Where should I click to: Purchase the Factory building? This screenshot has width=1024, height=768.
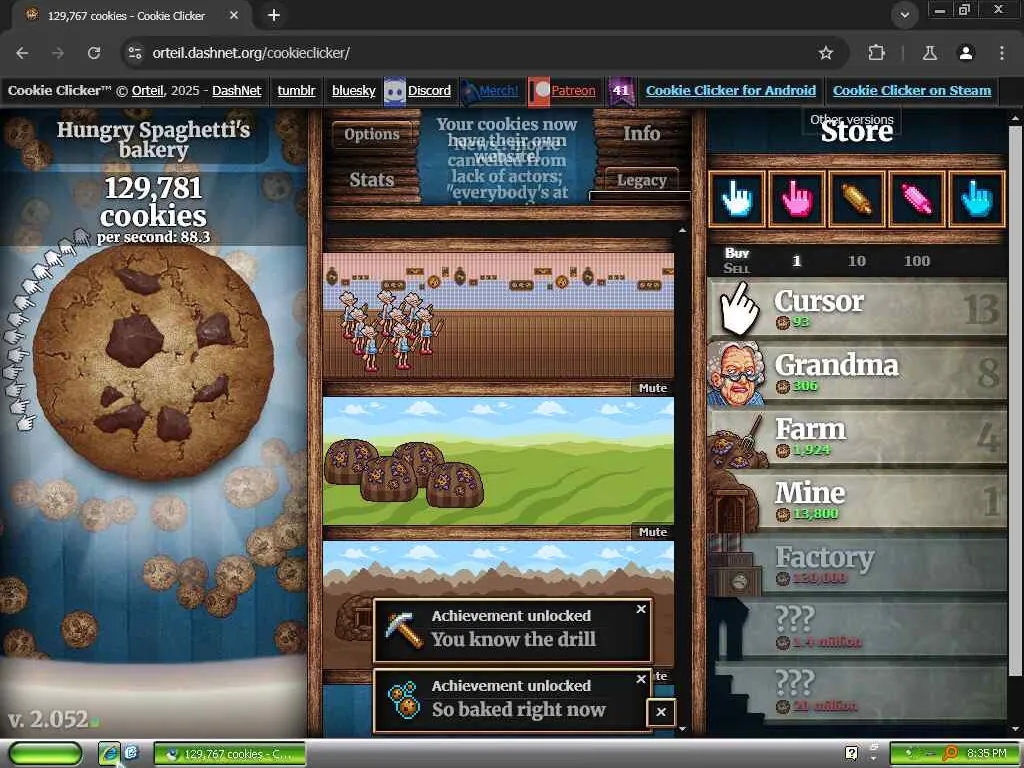click(x=857, y=564)
